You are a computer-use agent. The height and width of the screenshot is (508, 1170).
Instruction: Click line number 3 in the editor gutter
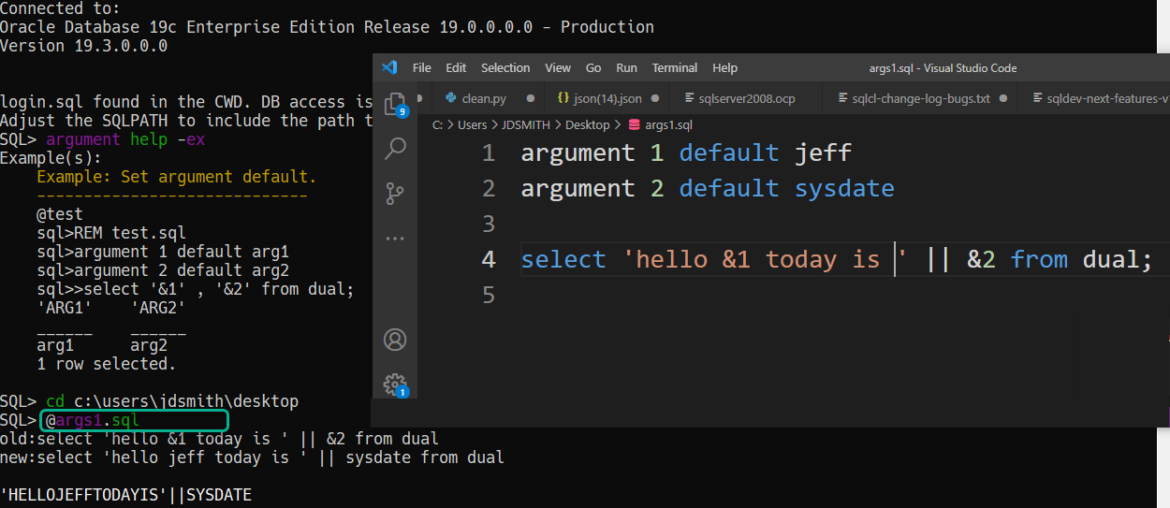tap(488, 224)
